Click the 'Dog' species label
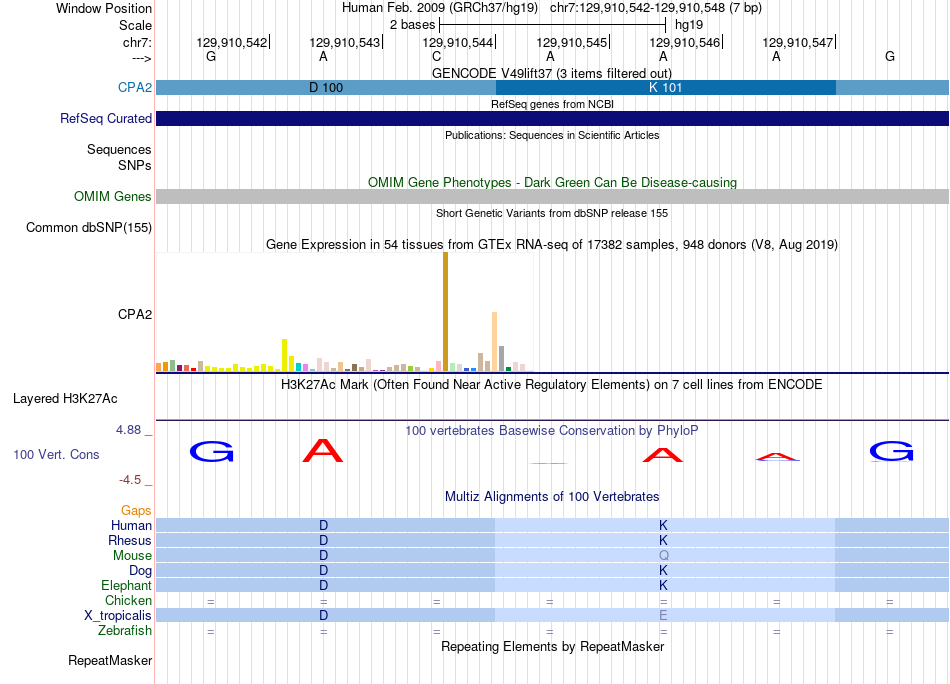Viewport: 950px width, 684px height. pos(140,570)
